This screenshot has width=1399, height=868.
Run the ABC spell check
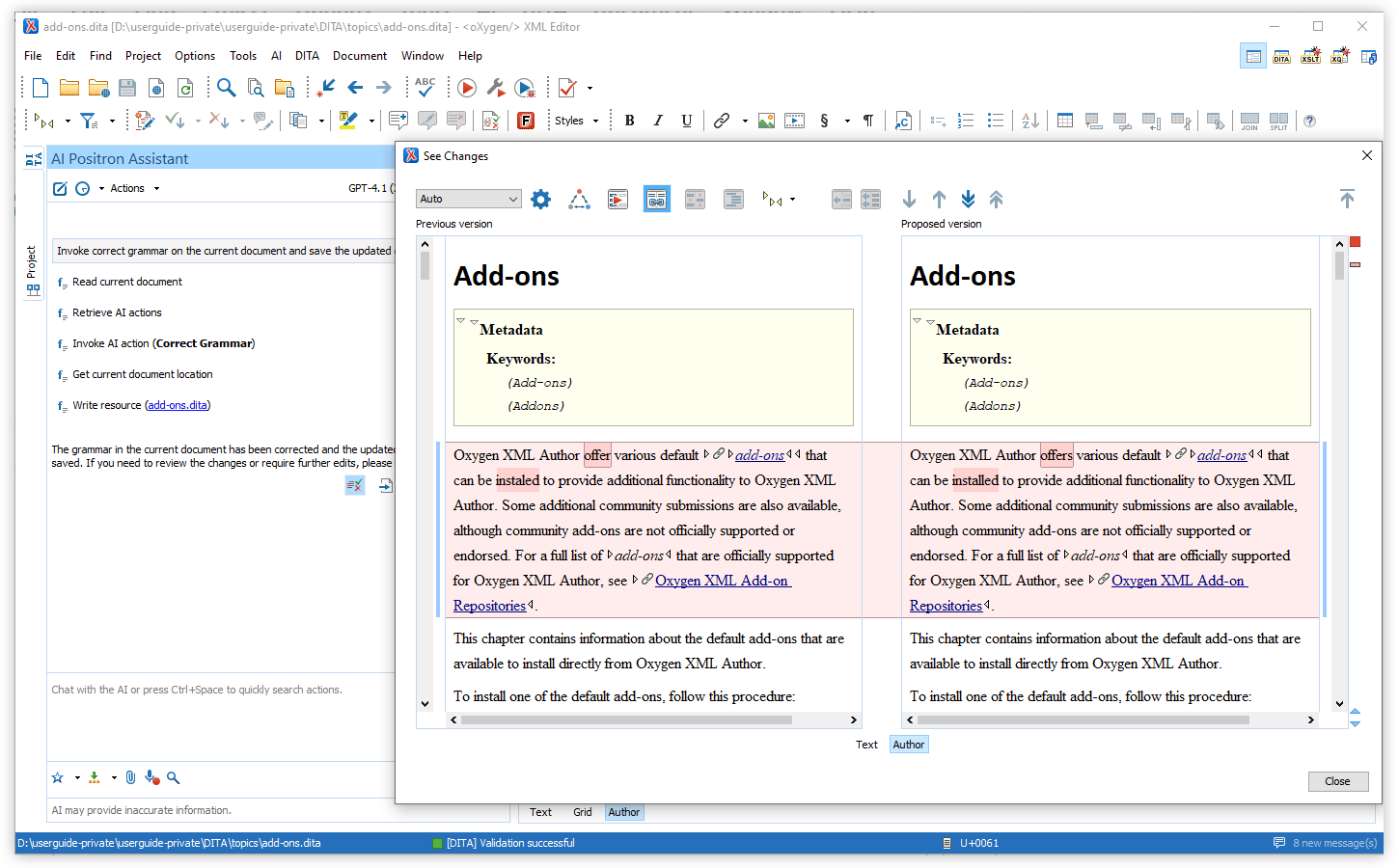[425, 88]
